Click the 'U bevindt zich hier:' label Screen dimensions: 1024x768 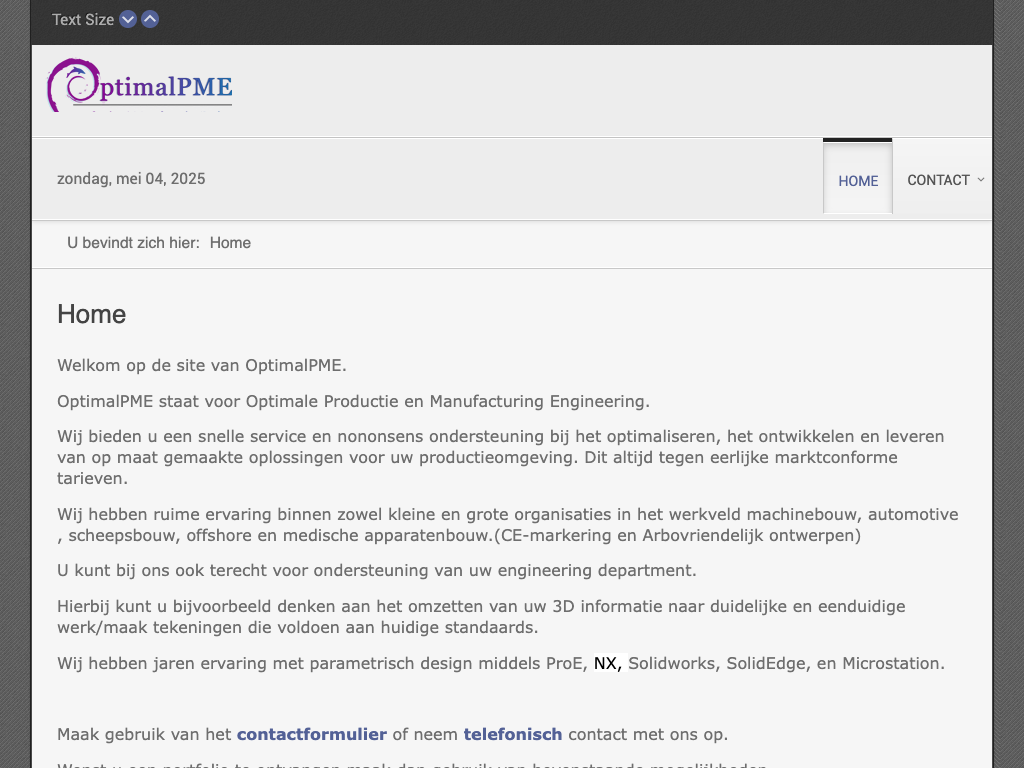133,243
